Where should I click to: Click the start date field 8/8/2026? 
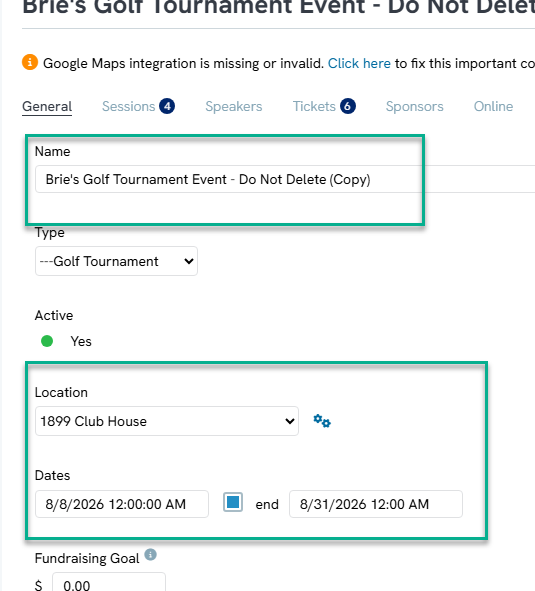pos(122,504)
